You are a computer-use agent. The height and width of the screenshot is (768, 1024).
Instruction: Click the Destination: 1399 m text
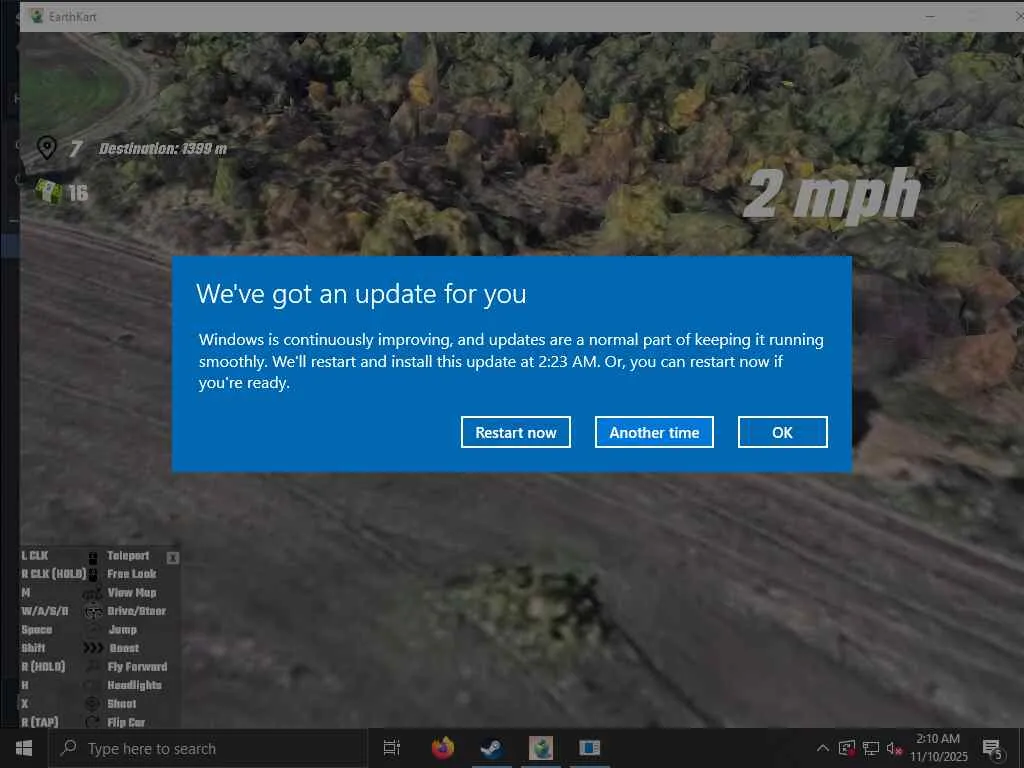pos(163,149)
